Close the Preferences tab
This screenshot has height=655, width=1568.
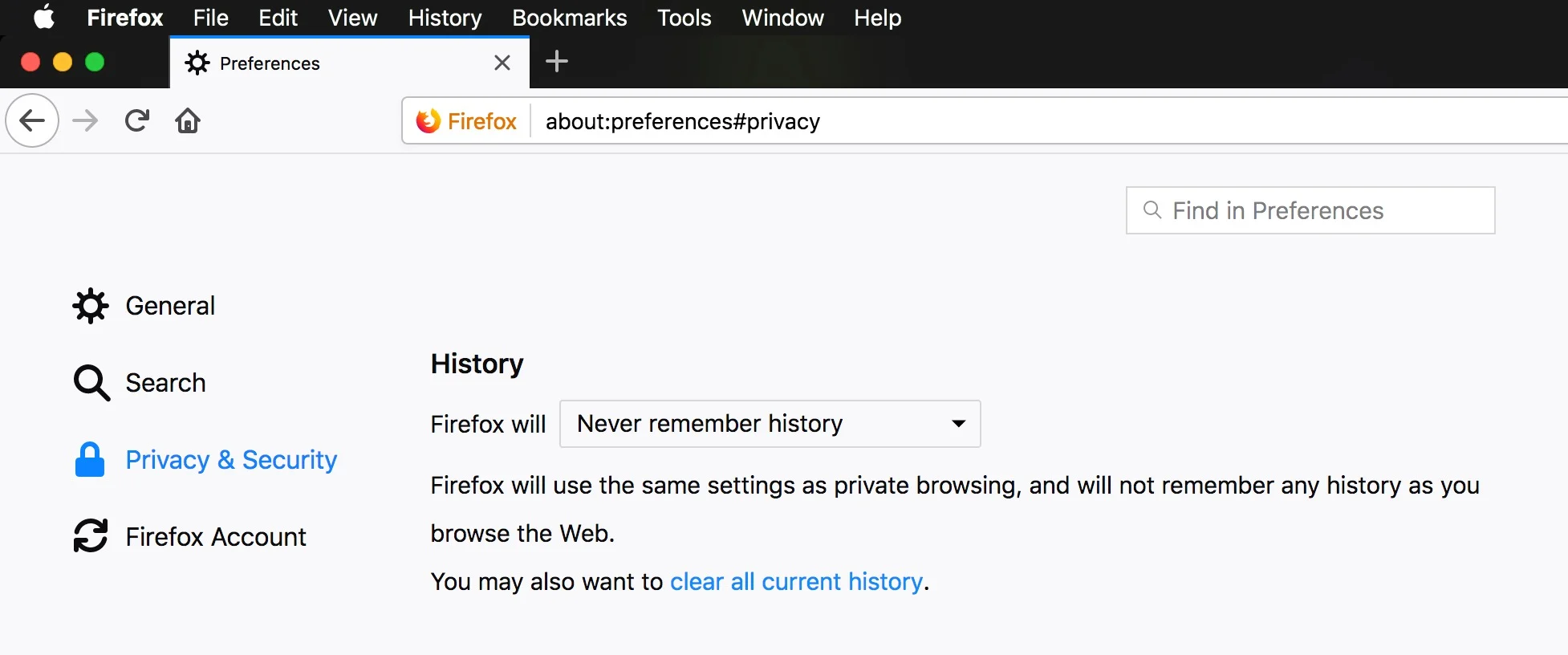[x=502, y=63]
